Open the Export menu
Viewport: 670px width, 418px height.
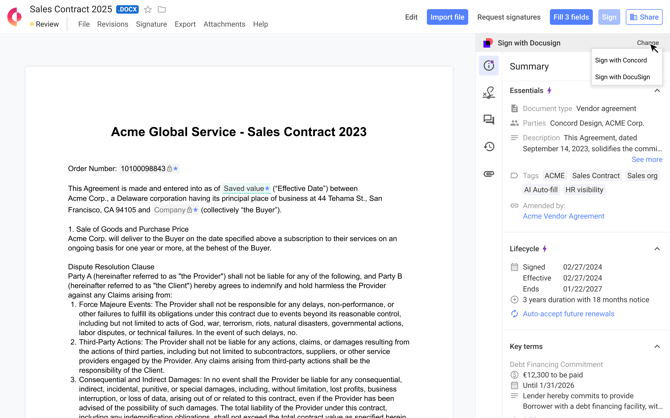[185, 24]
